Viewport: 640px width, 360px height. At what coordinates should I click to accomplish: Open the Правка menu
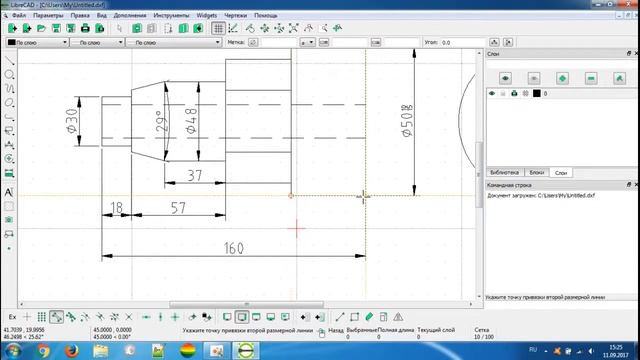click(x=80, y=16)
